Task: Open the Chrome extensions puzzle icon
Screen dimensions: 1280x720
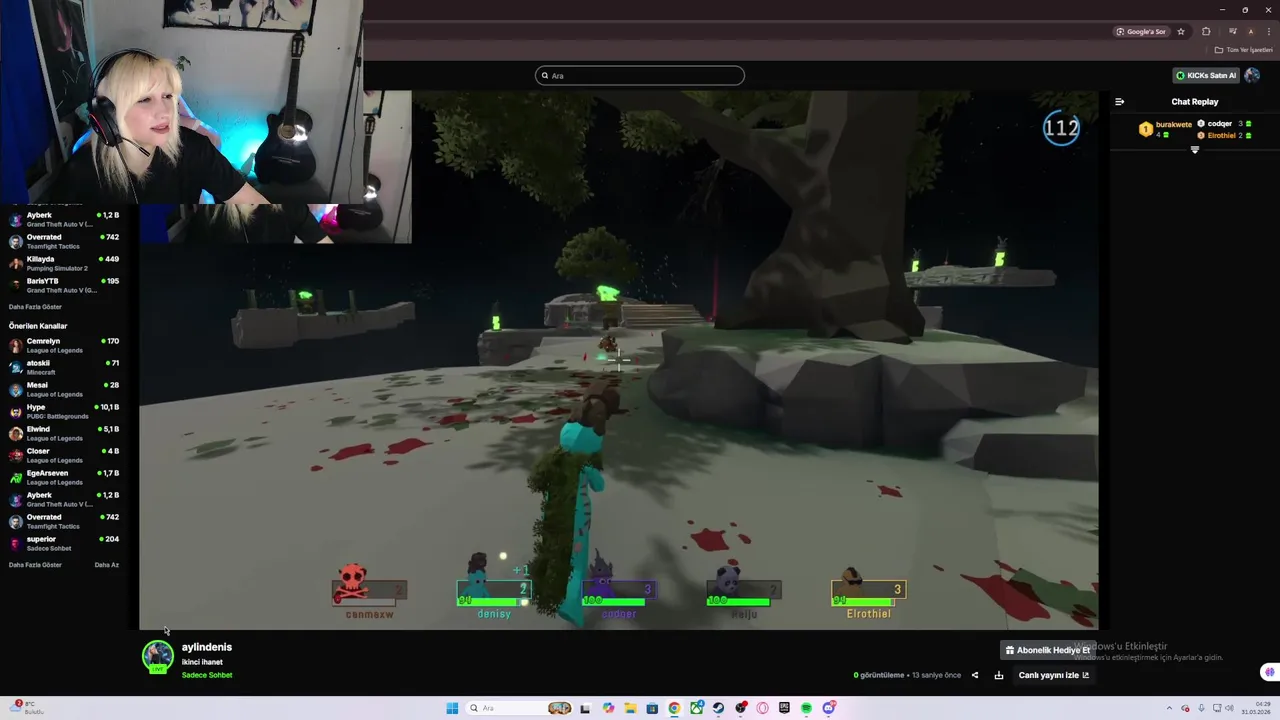Action: click(x=1206, y=31)
